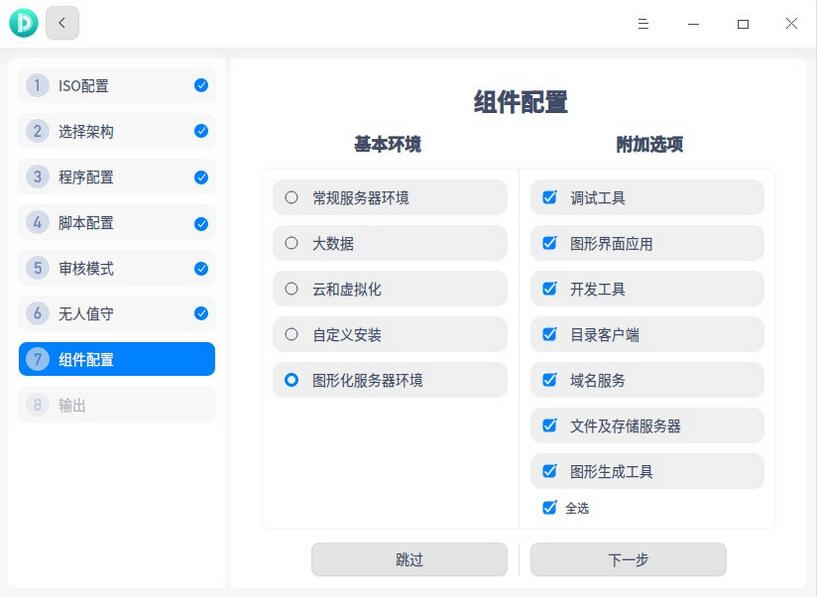Image resolution: width=817 pixels, height=597 pixels.
Task: Uncheck the 图形界面应用 checkbox
Action: point(548,243)
